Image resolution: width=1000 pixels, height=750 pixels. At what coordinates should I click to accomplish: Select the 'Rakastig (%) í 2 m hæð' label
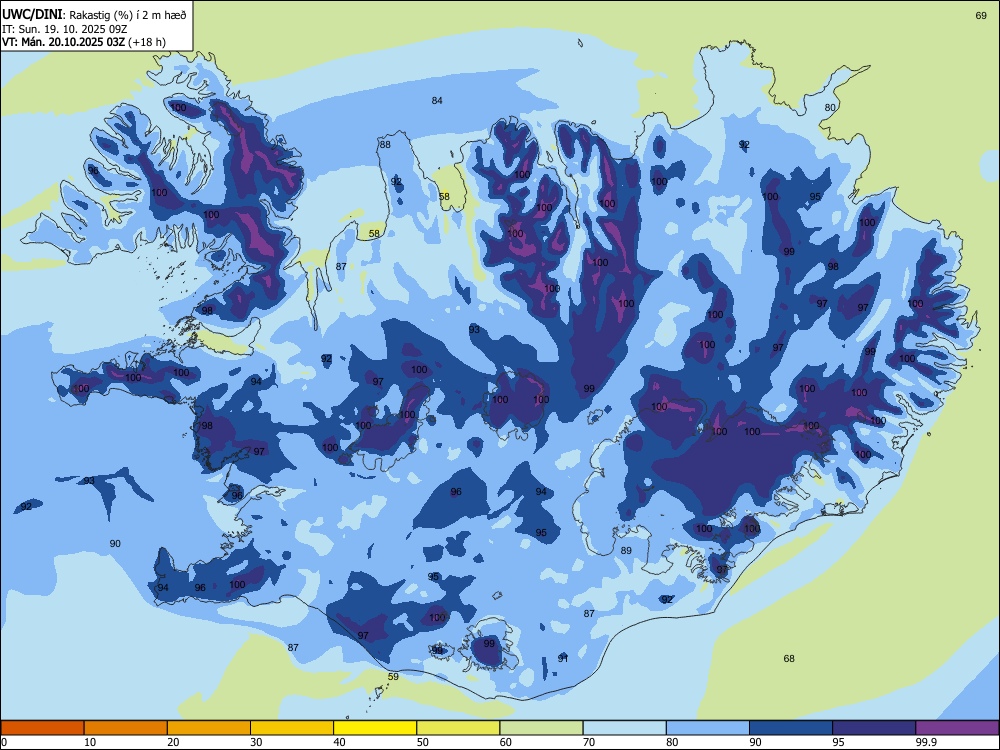128,15
